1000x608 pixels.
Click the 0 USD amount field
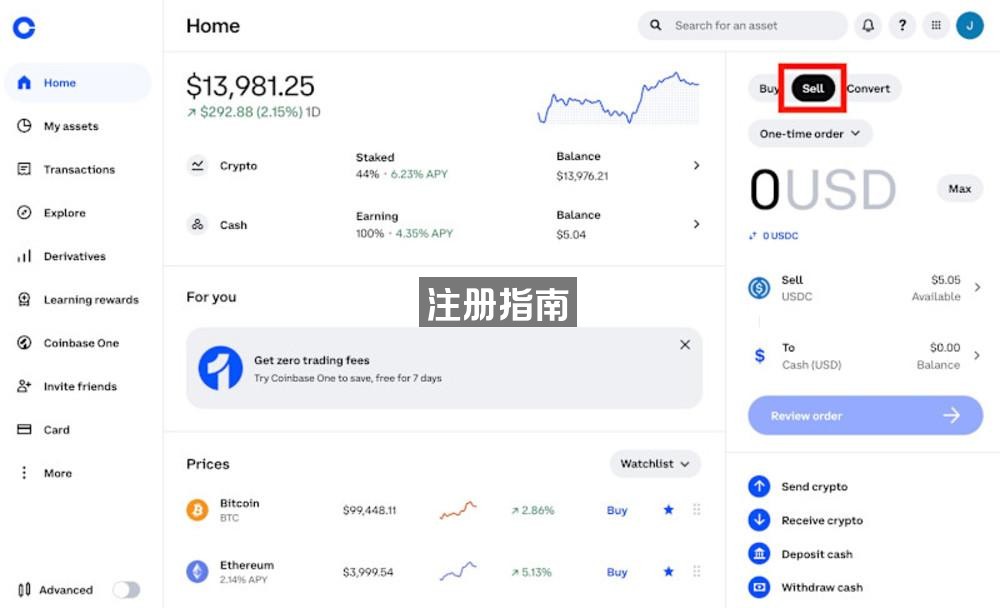click(823, 189)
